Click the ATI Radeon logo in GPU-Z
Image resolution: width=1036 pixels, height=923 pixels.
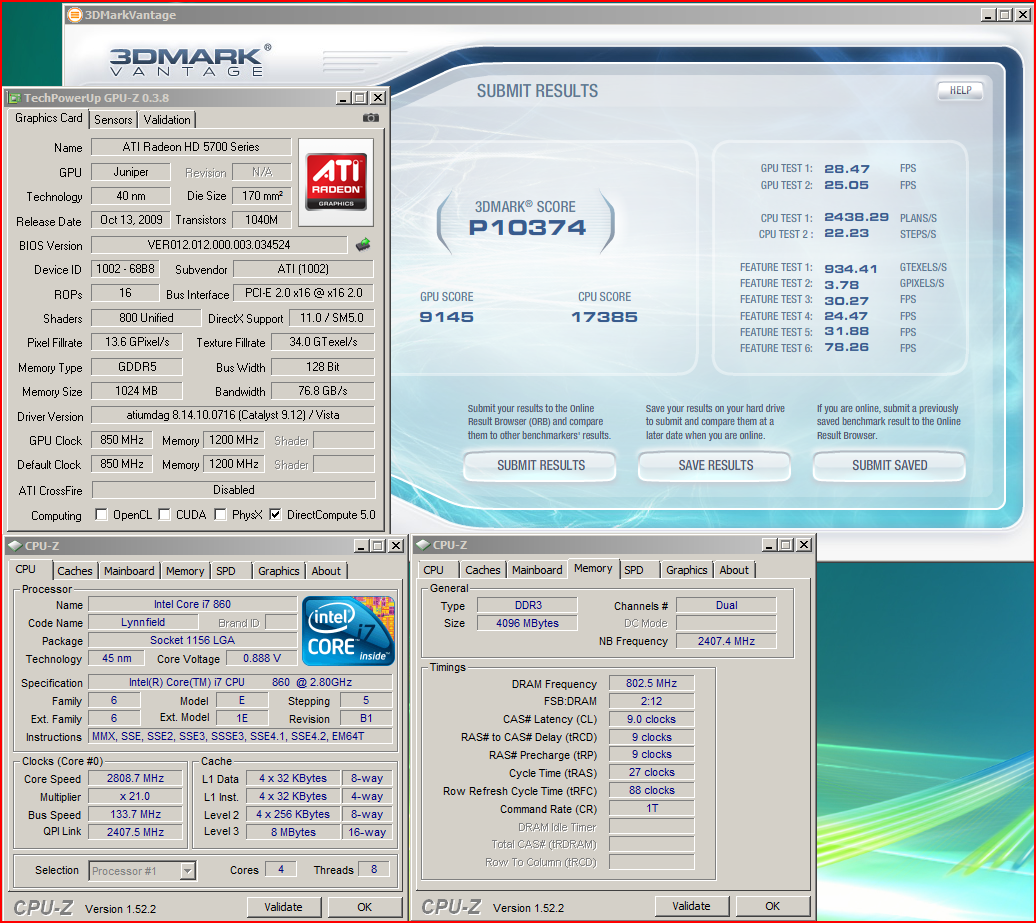click(336, 182)
